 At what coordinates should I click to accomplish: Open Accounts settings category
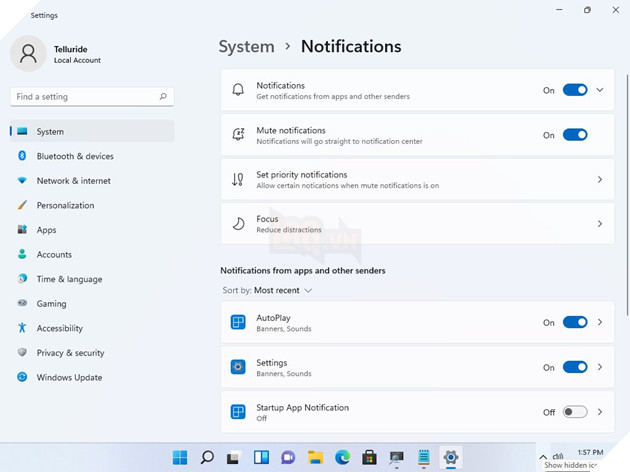click(92, 254)
